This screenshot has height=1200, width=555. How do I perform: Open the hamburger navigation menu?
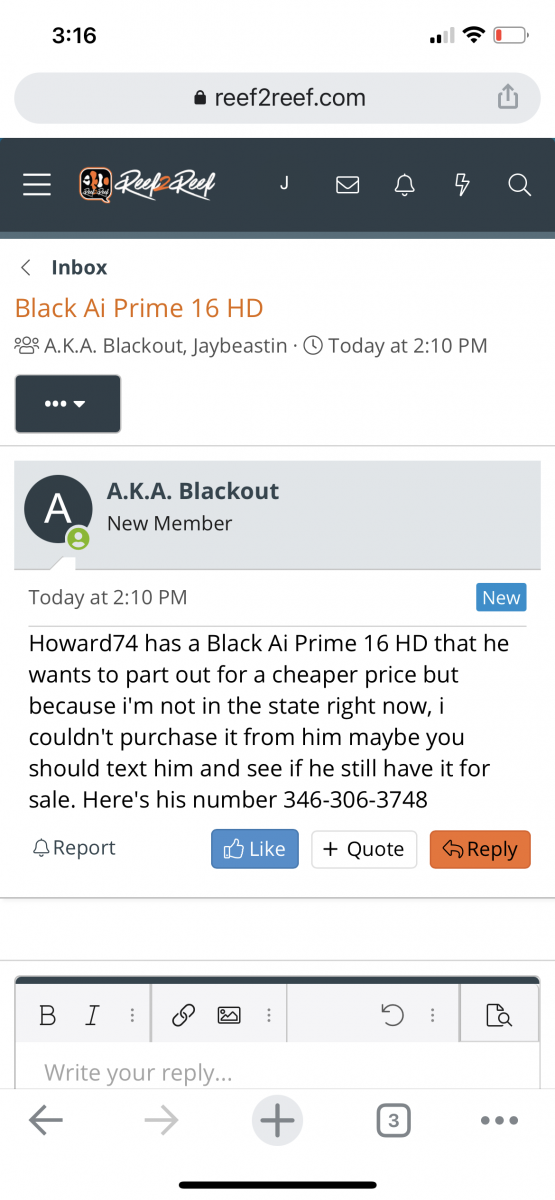(x=37, y=185)
